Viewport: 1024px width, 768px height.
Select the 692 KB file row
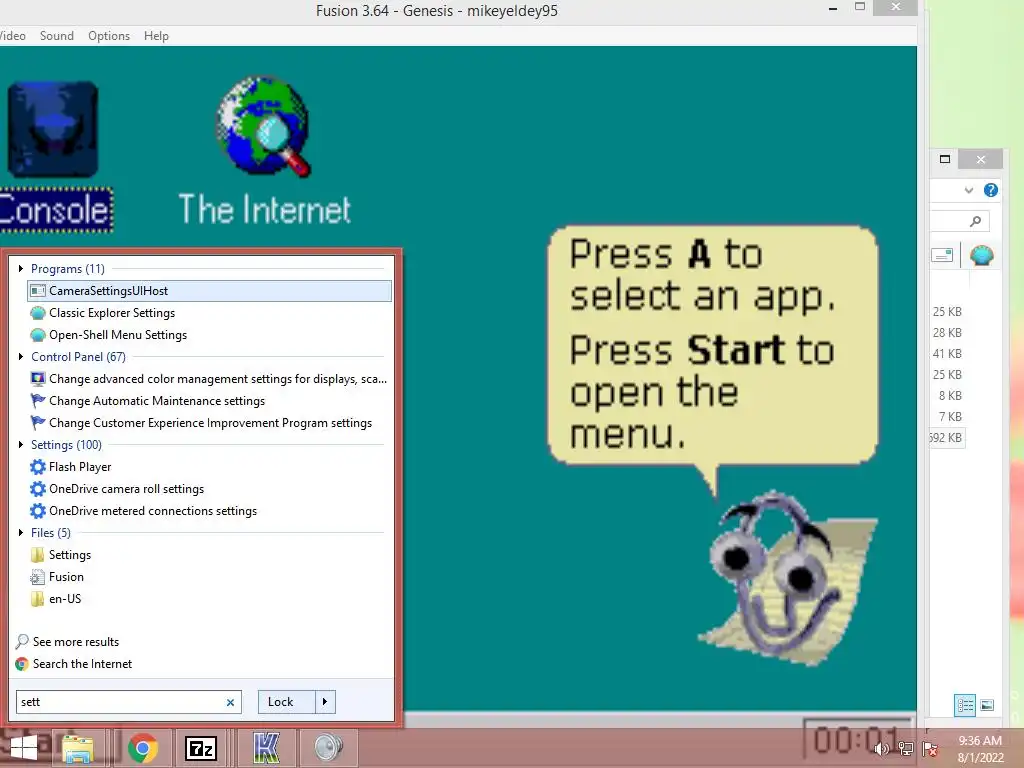(x=945, y=438)
